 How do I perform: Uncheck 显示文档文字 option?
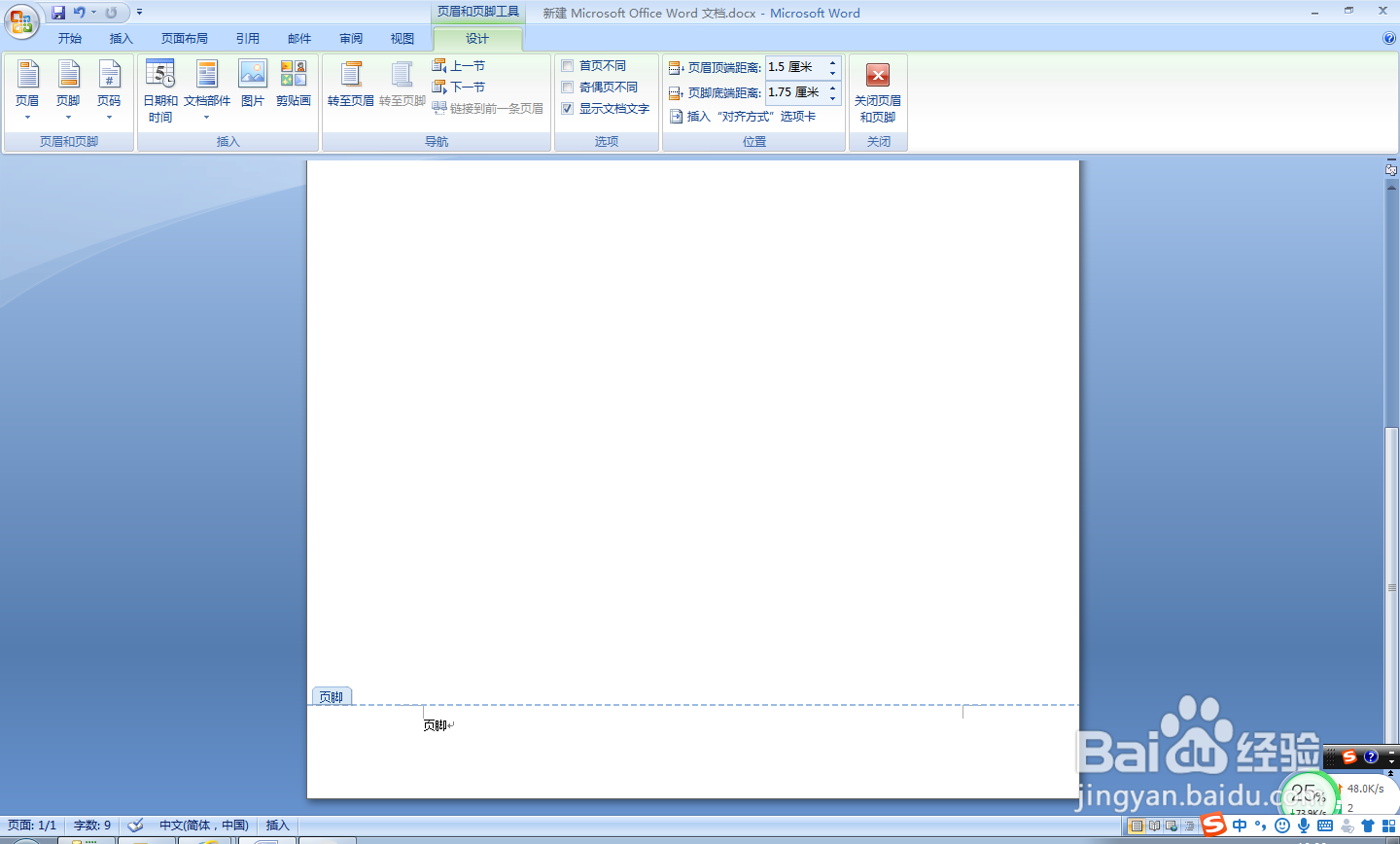coord(568,109)
